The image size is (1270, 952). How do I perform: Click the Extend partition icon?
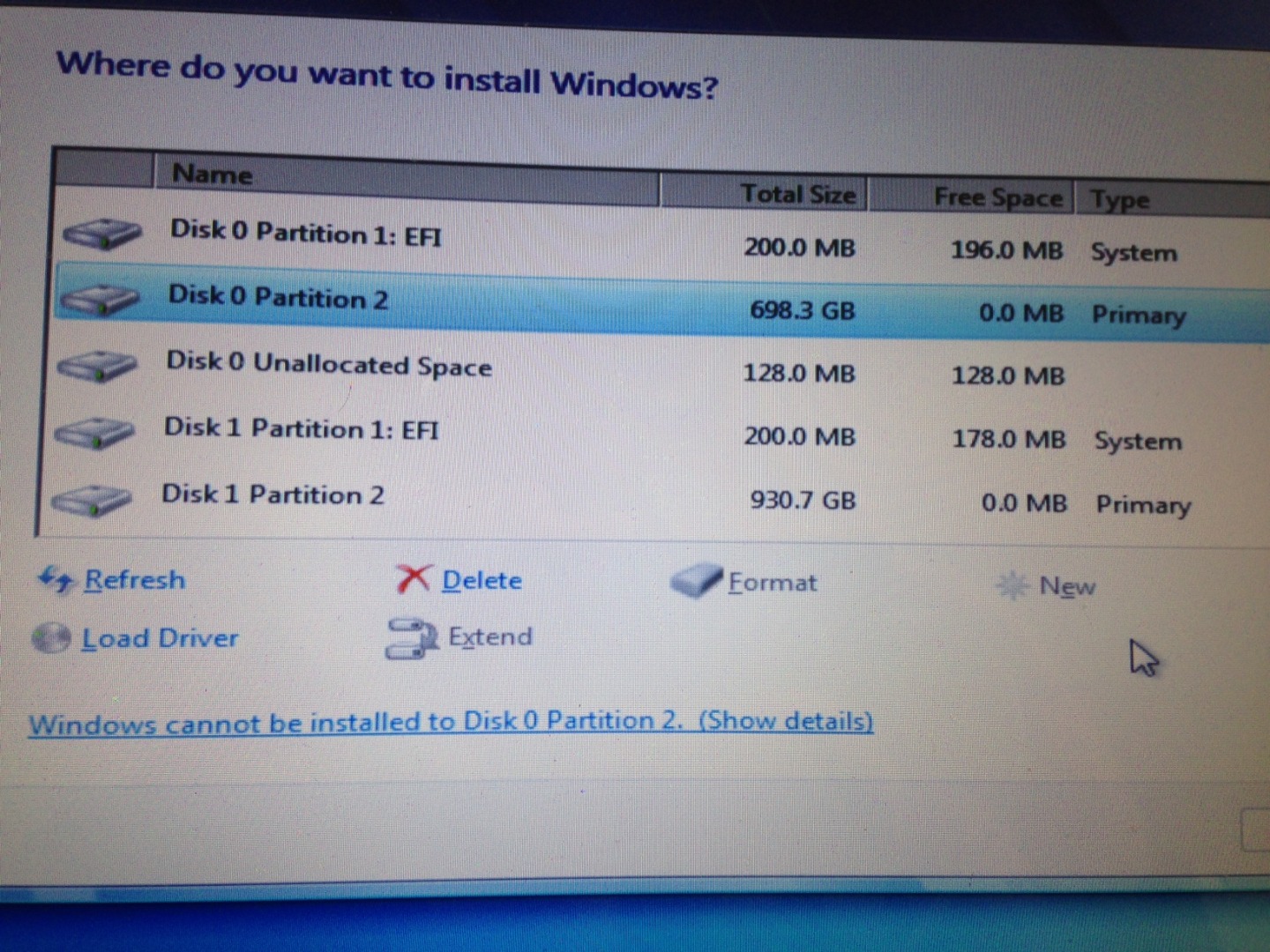coord(412,637)
